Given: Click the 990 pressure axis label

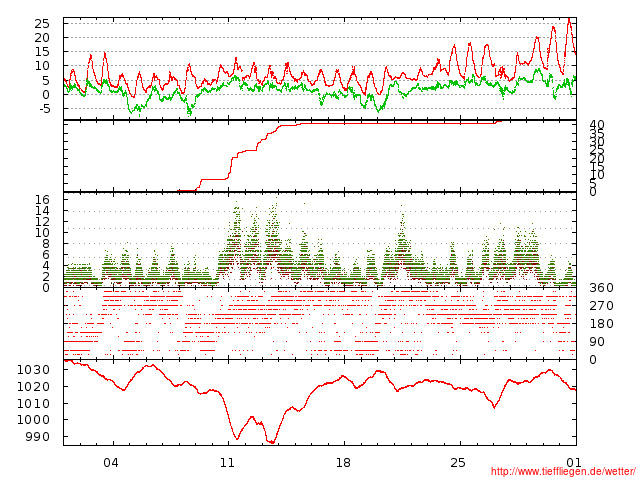Looking at the screenshot, I should pyautogui.click(x=37, y=437).
